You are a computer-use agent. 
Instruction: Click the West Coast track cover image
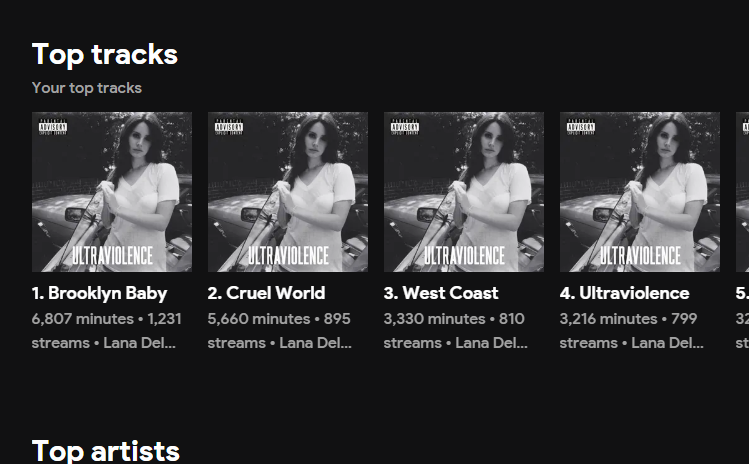(x=464, y=192)
